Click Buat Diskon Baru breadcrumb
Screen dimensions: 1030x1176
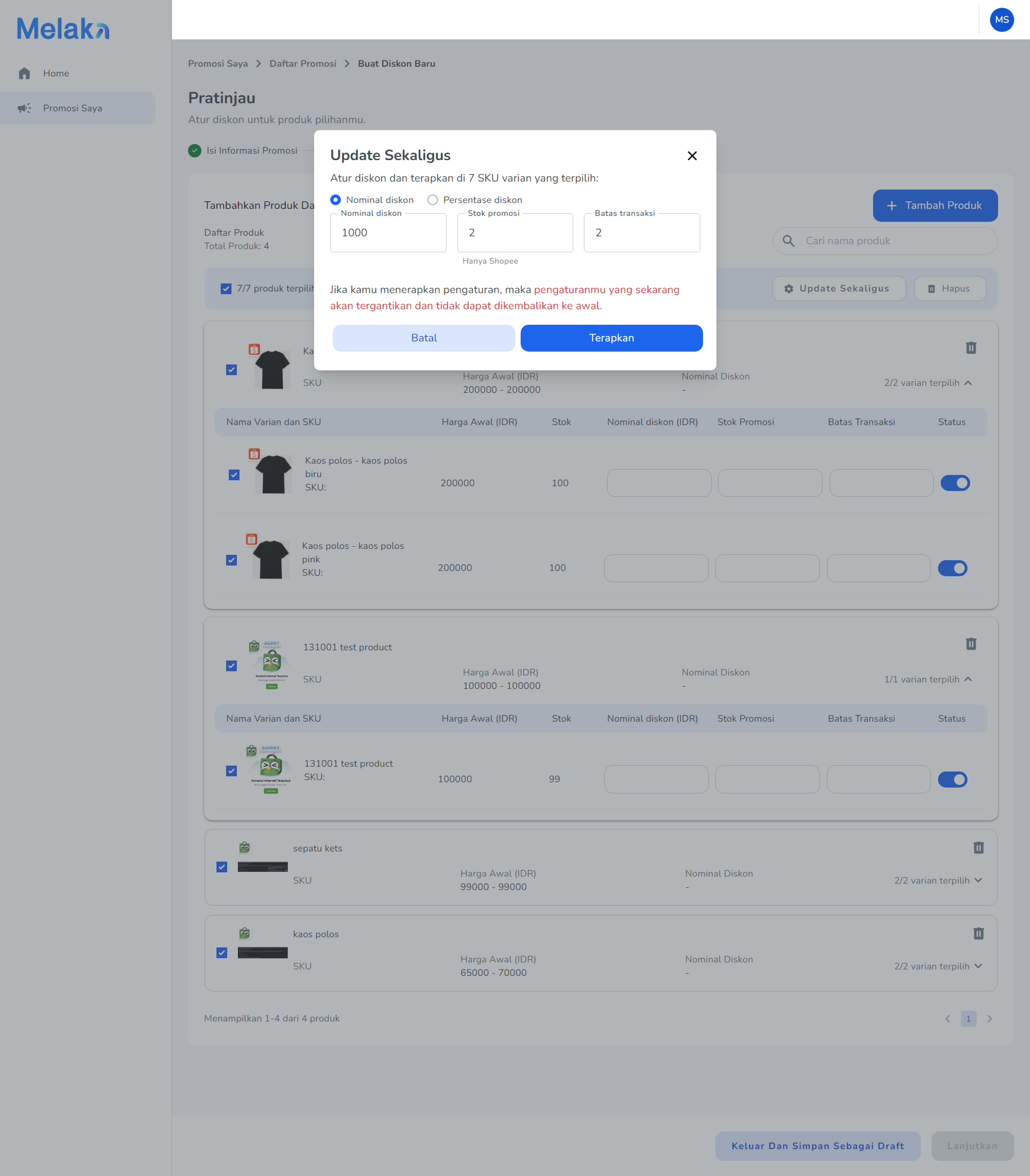(397, 64)
